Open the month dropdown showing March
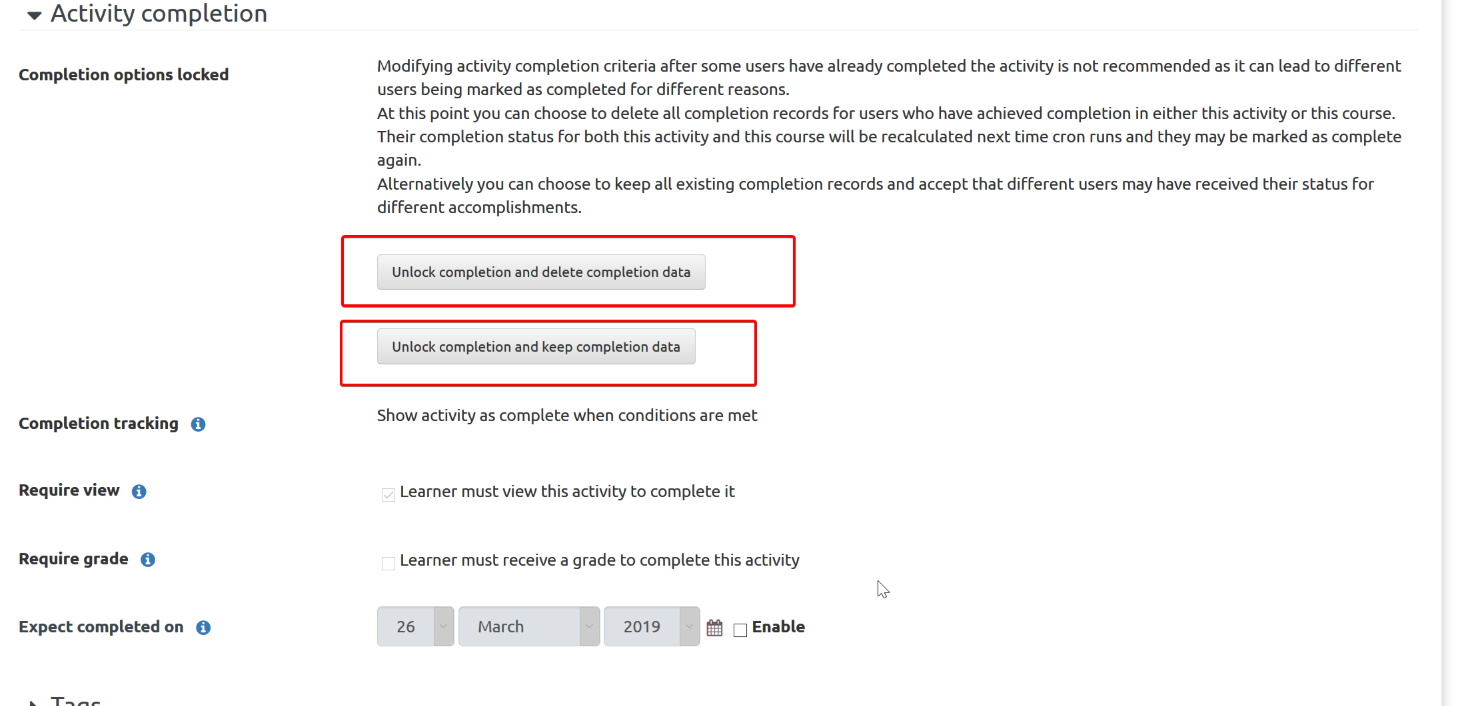 [529, 627]
